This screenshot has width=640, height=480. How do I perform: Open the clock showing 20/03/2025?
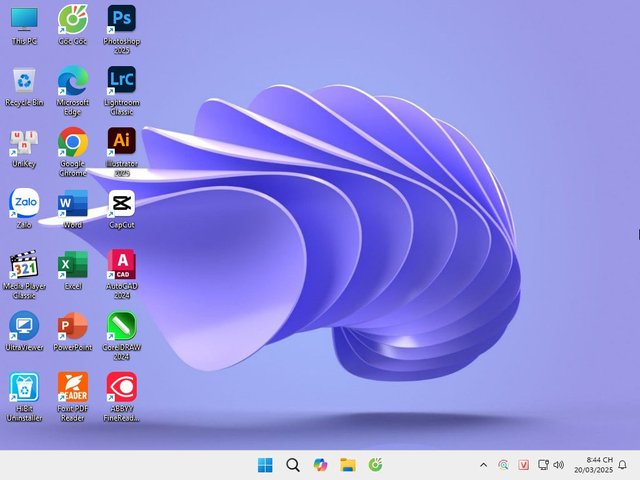pos(593,465)
